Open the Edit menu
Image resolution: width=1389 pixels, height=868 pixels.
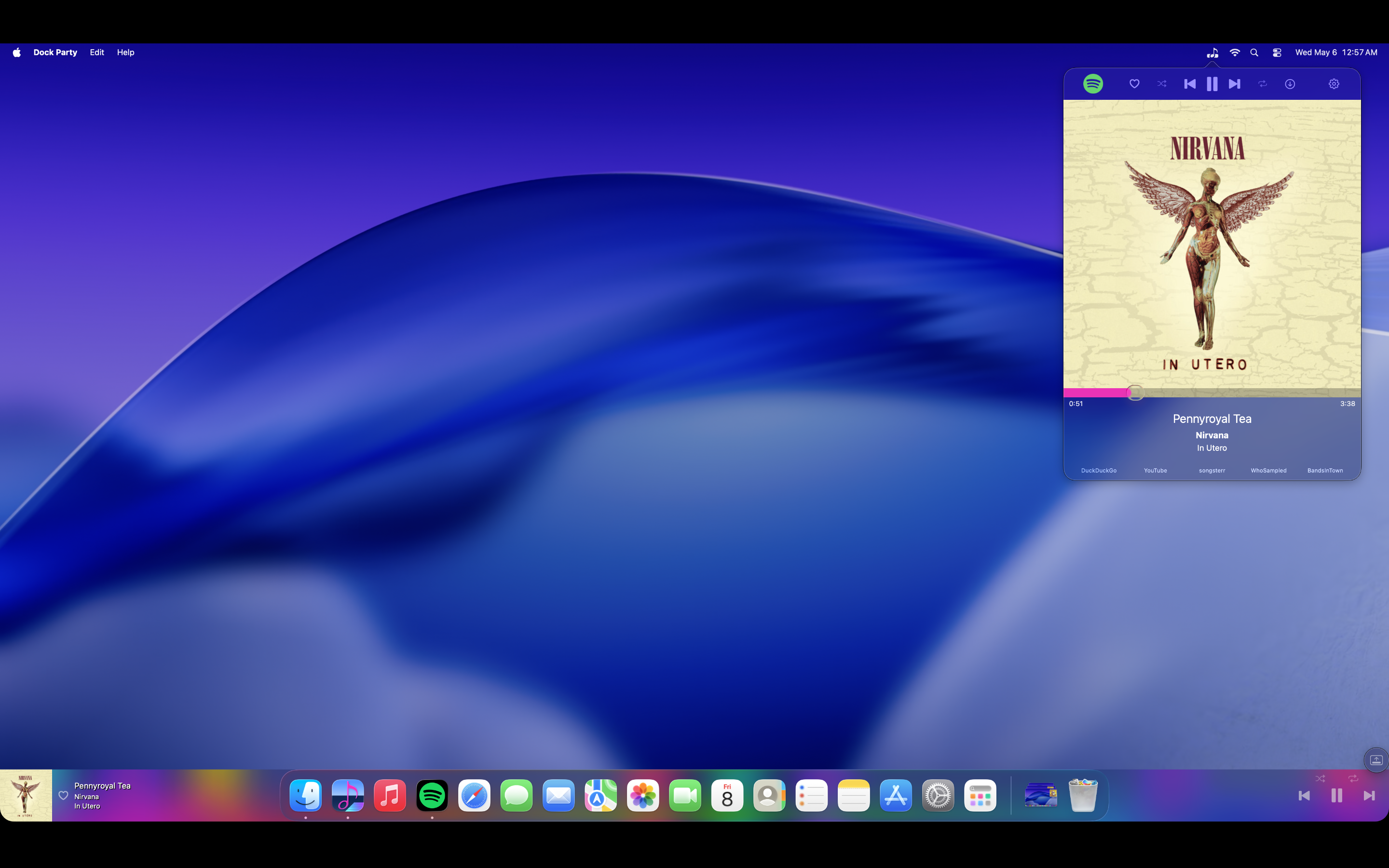coord(97,52)
